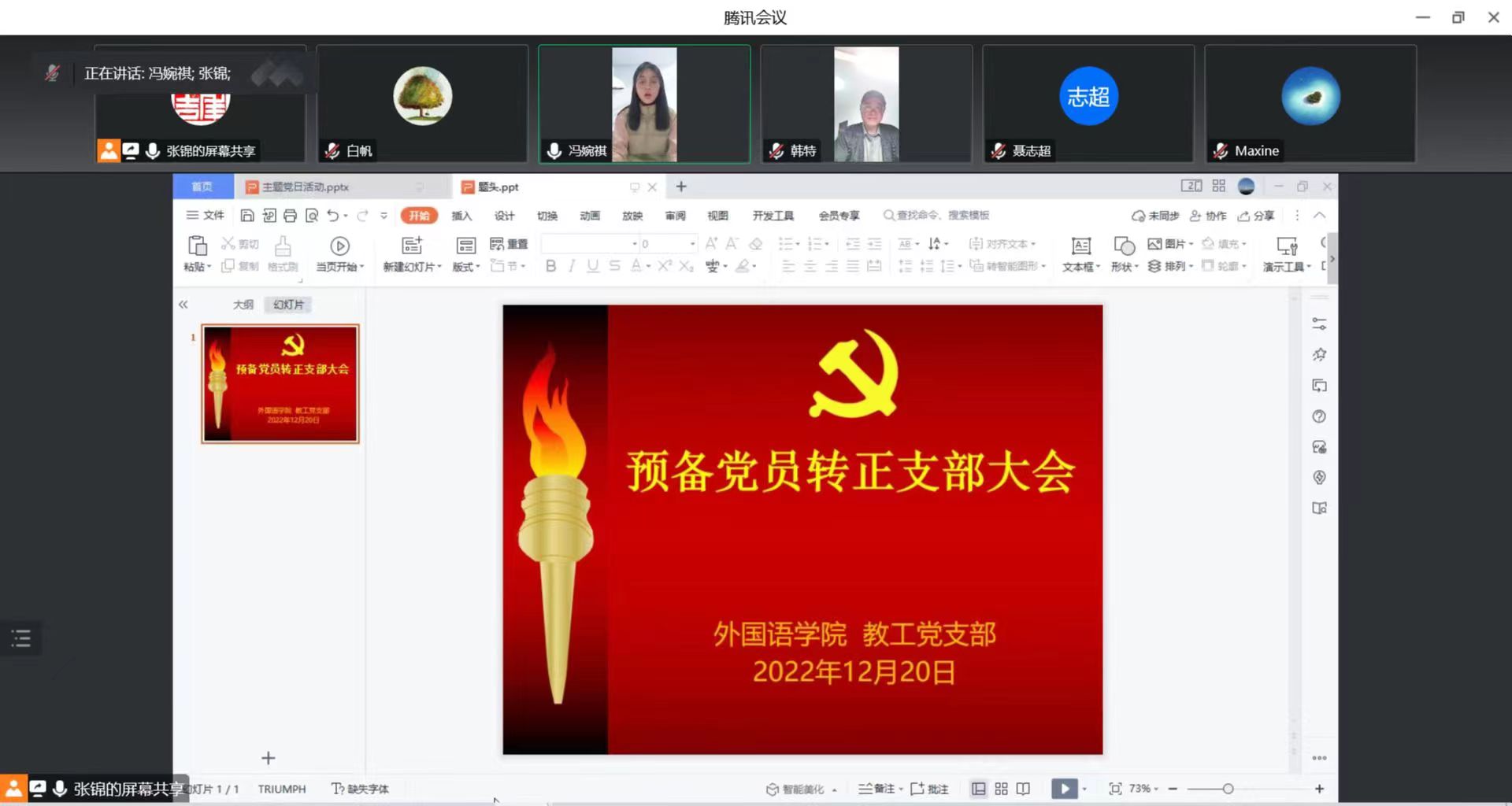Click the save icon in quick toolbar
The image size is (1512, 806).
point(247,216)
